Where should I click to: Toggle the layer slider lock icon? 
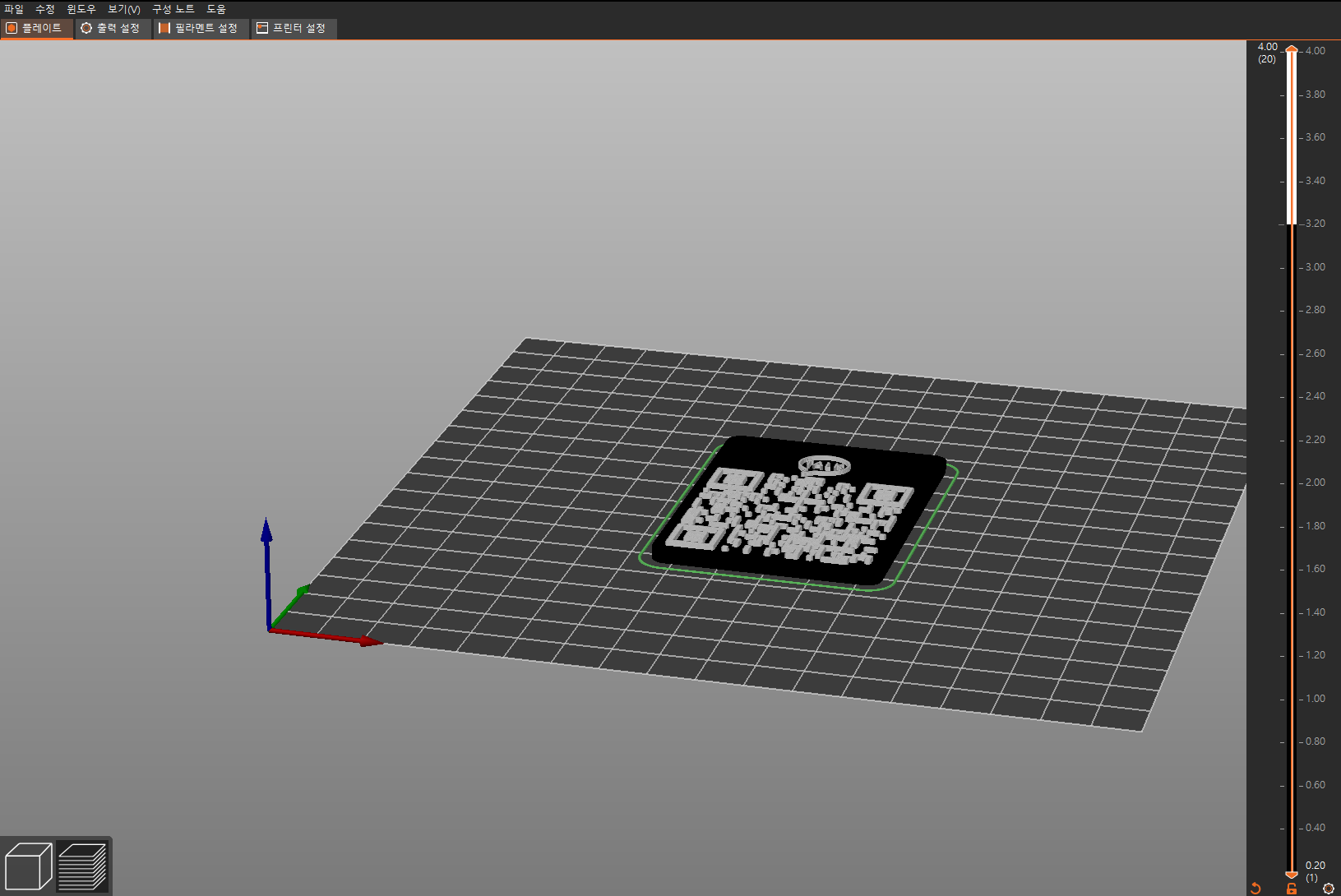1292,889
